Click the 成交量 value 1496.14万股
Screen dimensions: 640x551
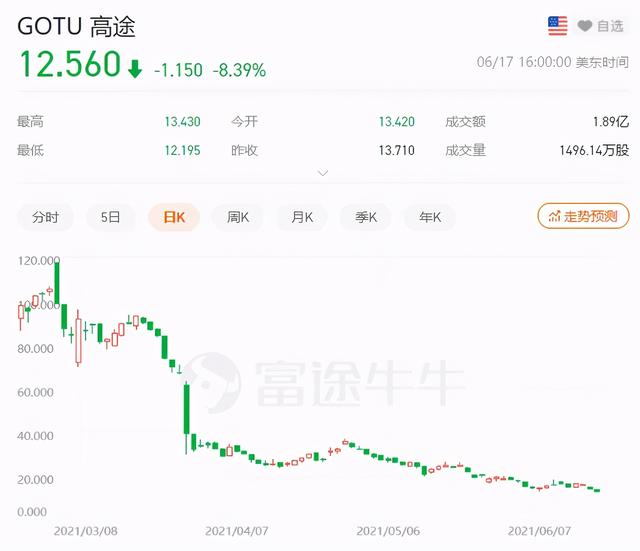point(594,151)
